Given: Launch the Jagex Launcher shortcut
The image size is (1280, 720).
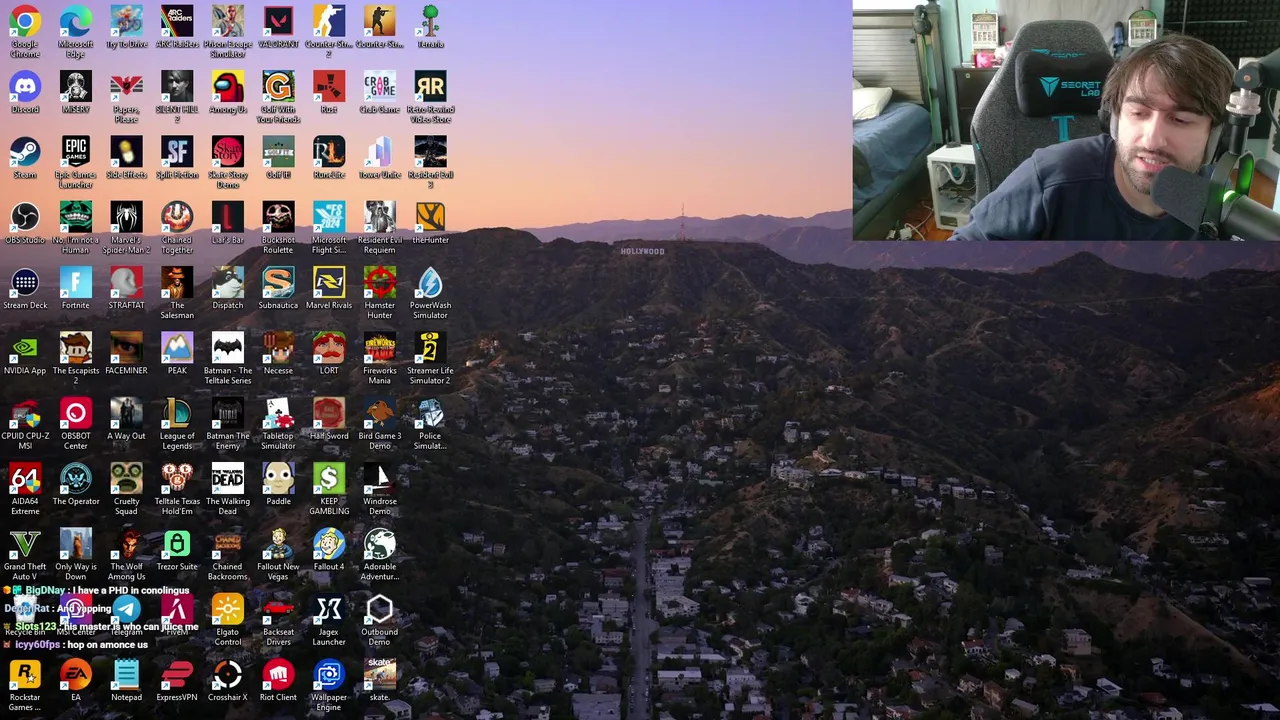Looking at the screenshot, I should [x=329, y=609].
